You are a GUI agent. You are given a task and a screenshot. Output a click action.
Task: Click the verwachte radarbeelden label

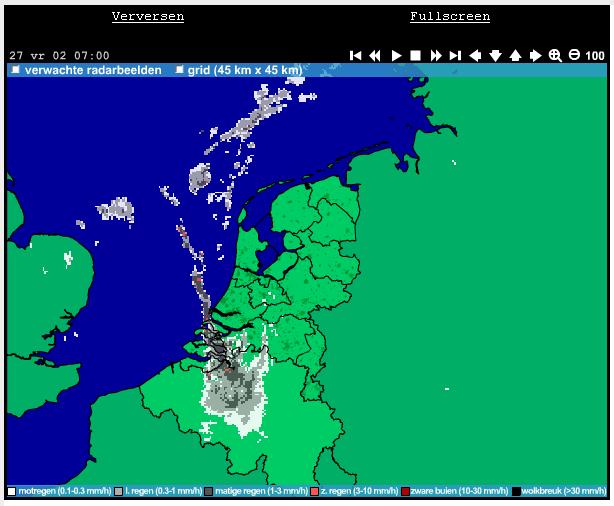point(93,70)
